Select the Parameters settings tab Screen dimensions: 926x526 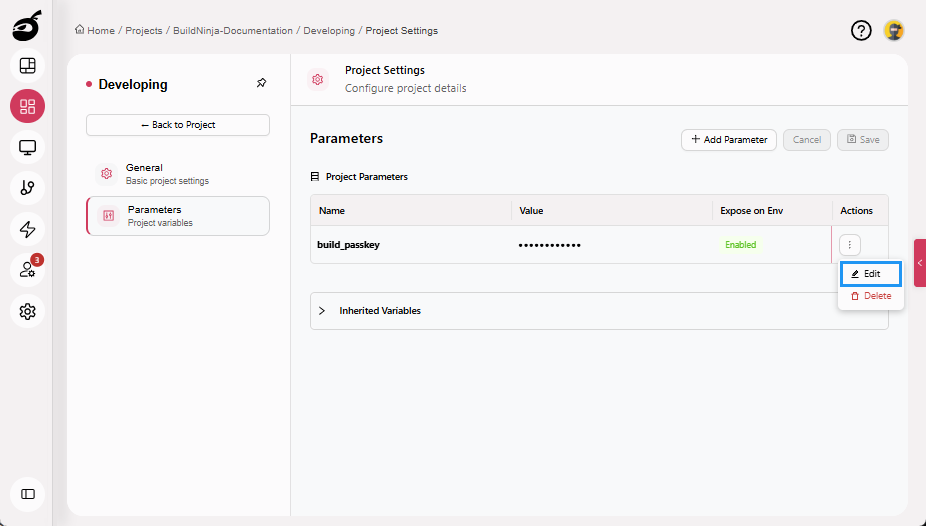[178, 216]
